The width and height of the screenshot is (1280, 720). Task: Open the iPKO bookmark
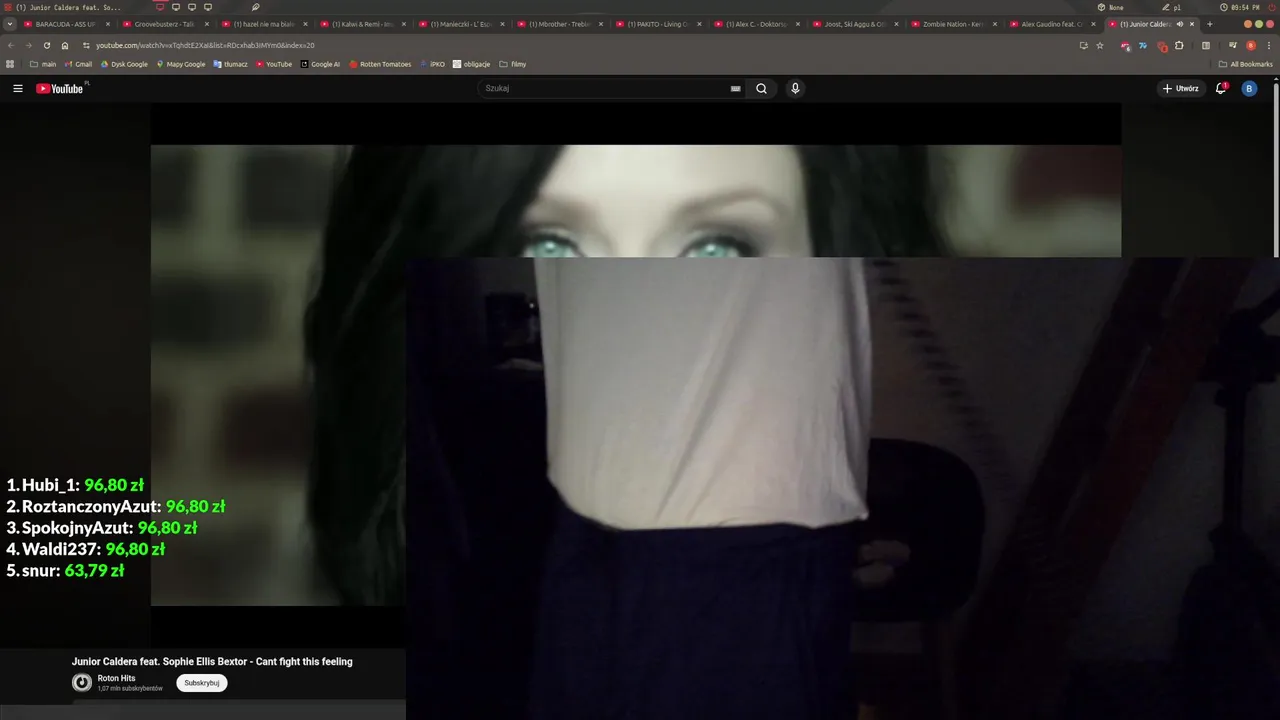(433, 64)
